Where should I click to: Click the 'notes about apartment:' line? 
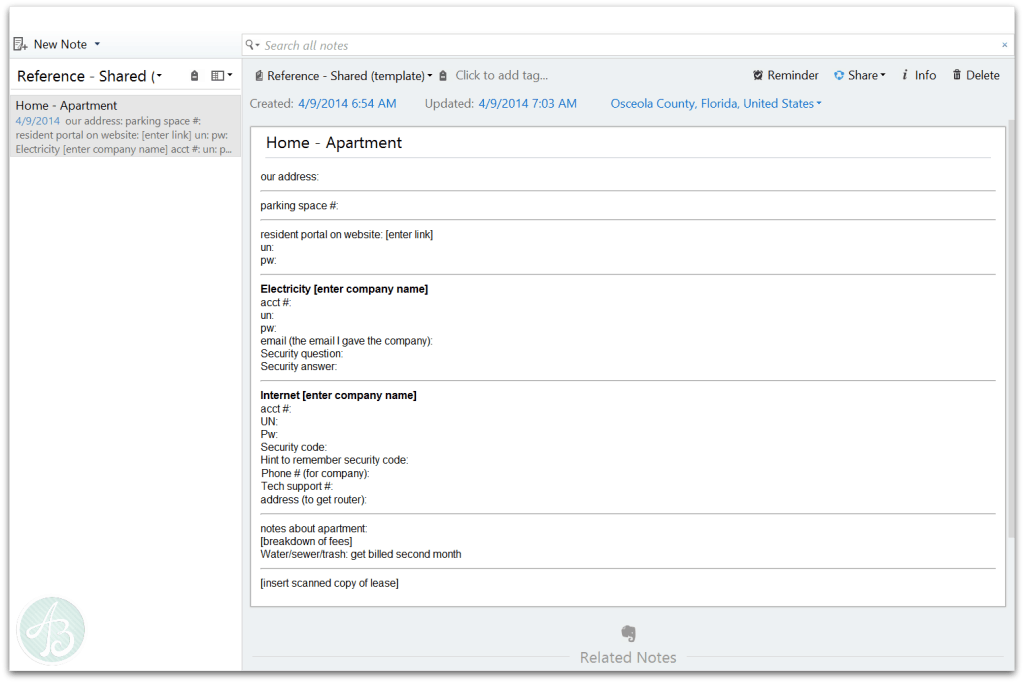(314, 528)
